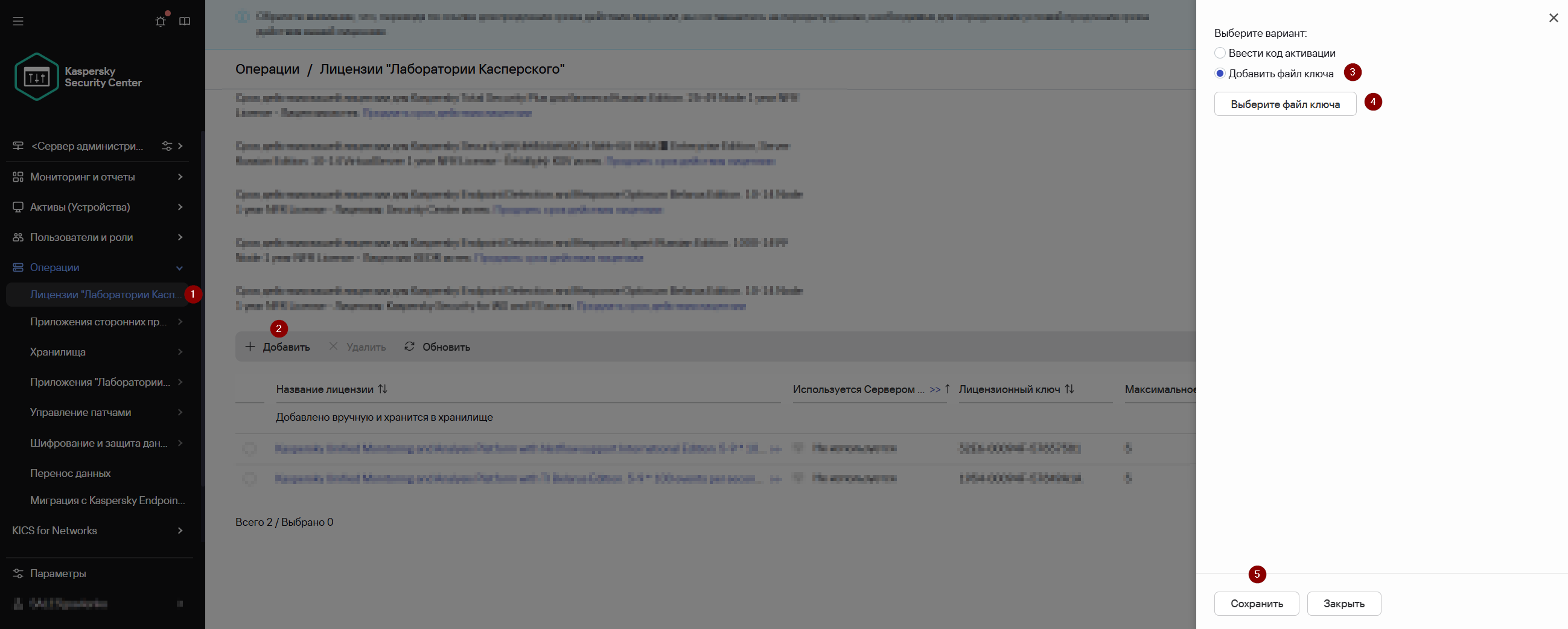Open the notifications bell icon
Screen dimensions: 1568x629
(x=161, y=21)
